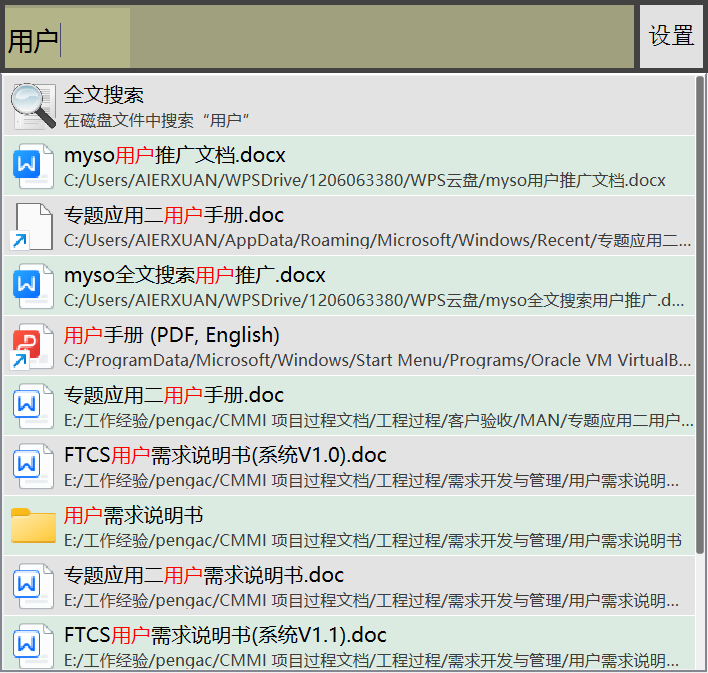
Task: Open the myso全文搜索用户推广.docx result title
Action: (x=195, y=275)
